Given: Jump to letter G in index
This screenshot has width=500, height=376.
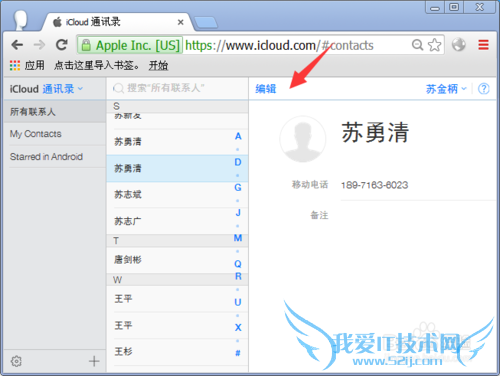Looking at the screenshot, I should click(238, 187).
